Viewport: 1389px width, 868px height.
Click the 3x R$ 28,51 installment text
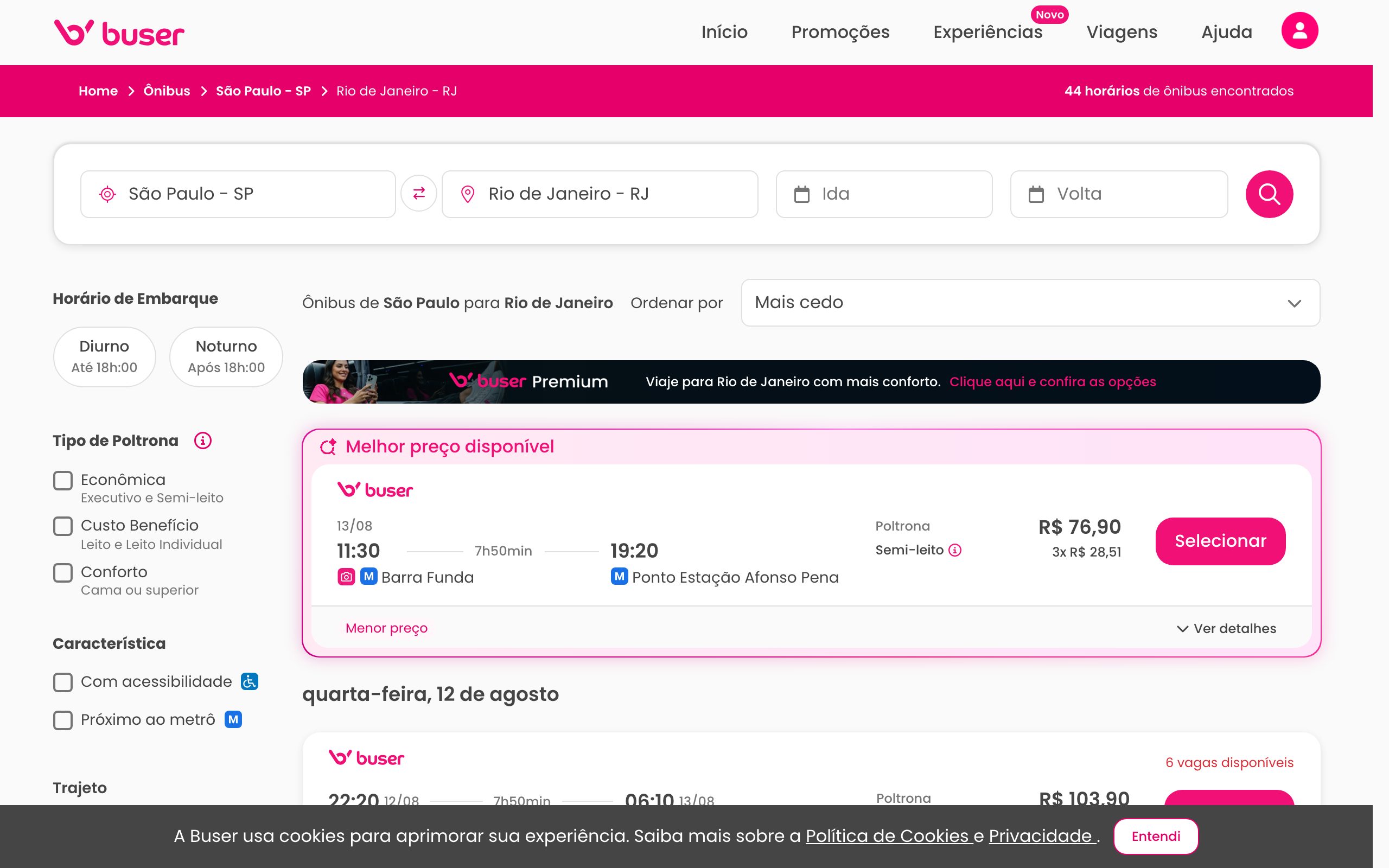pos(1087,552)
